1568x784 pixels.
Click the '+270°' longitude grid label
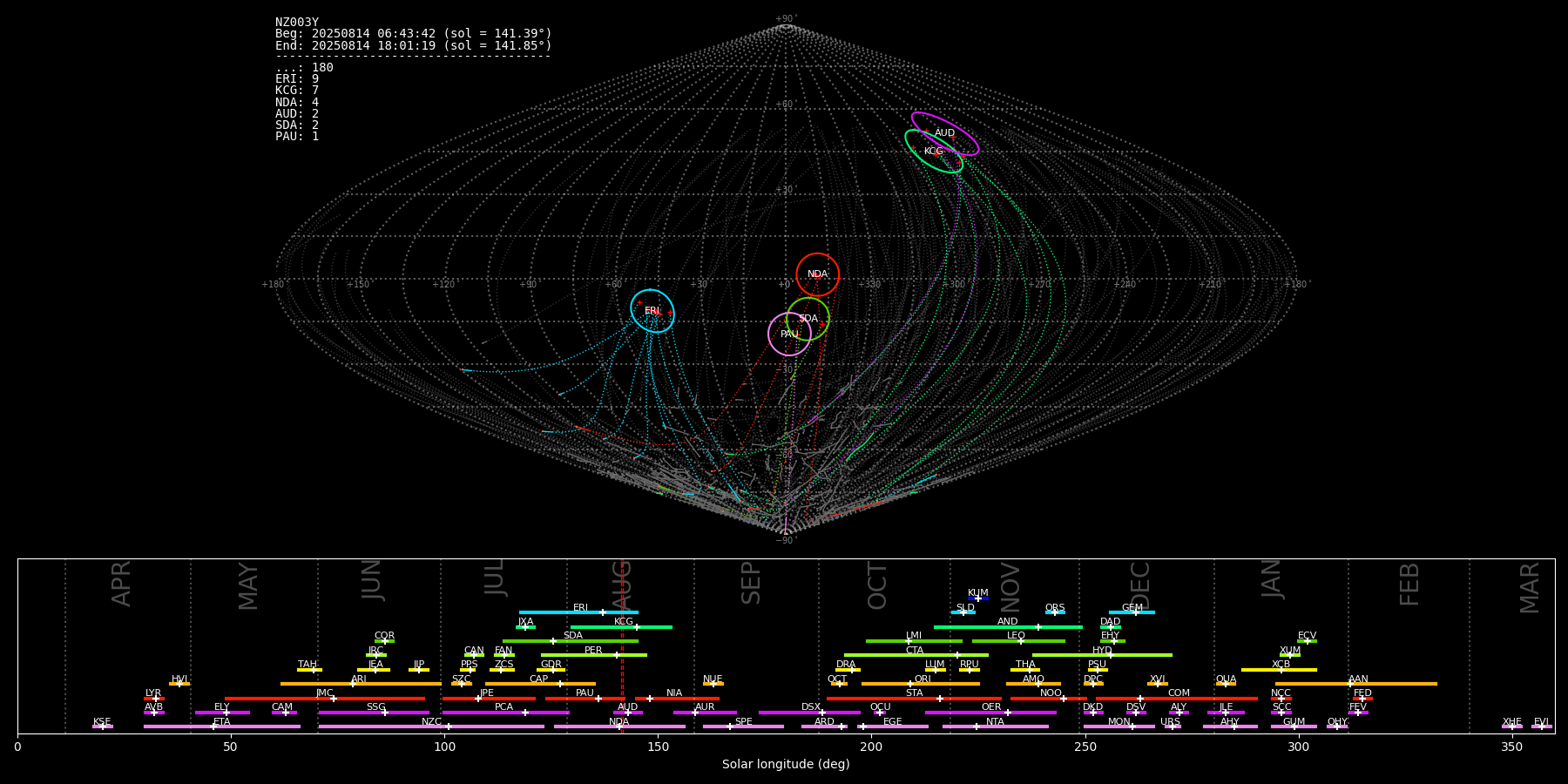(1039, 285)
